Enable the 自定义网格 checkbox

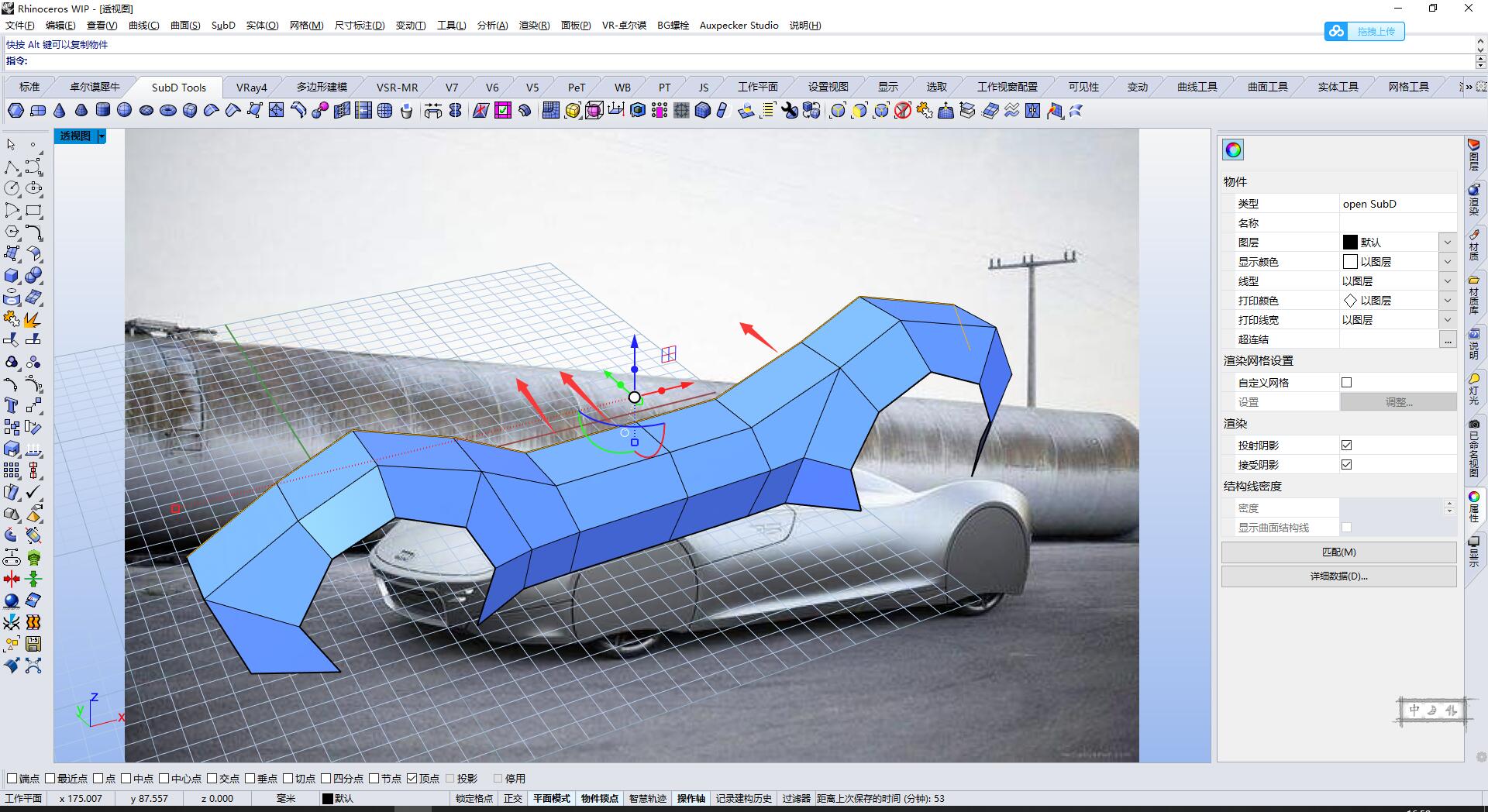(1346, 383)
